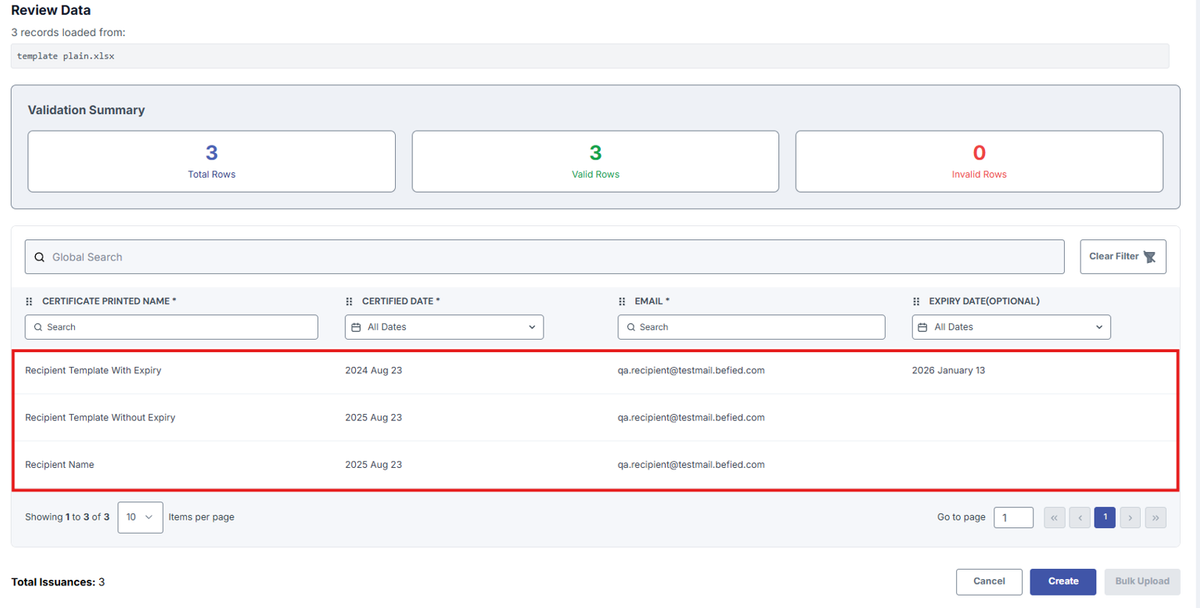
Task: Click the Go to page number field
Action: pyautogui.click(x=1014, y=517)
